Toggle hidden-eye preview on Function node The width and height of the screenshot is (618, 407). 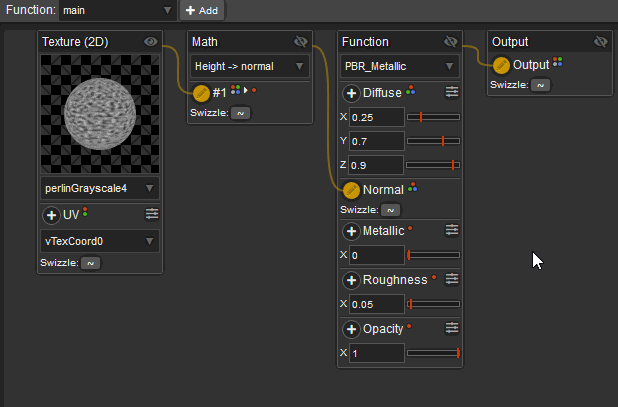450,41
